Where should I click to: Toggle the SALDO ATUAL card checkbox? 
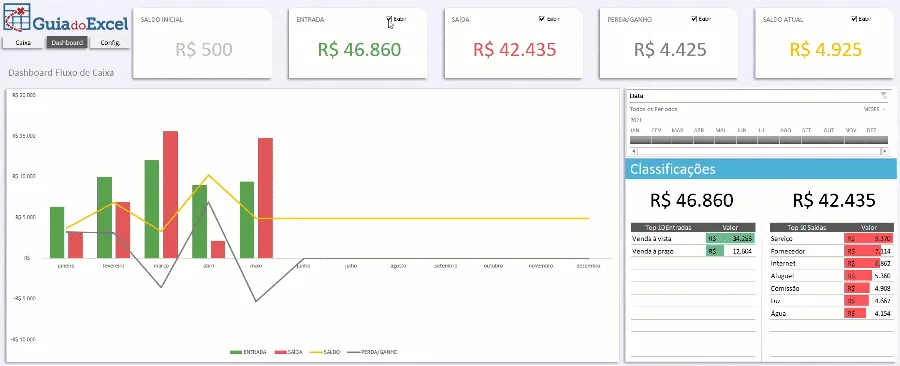(855, 19)
